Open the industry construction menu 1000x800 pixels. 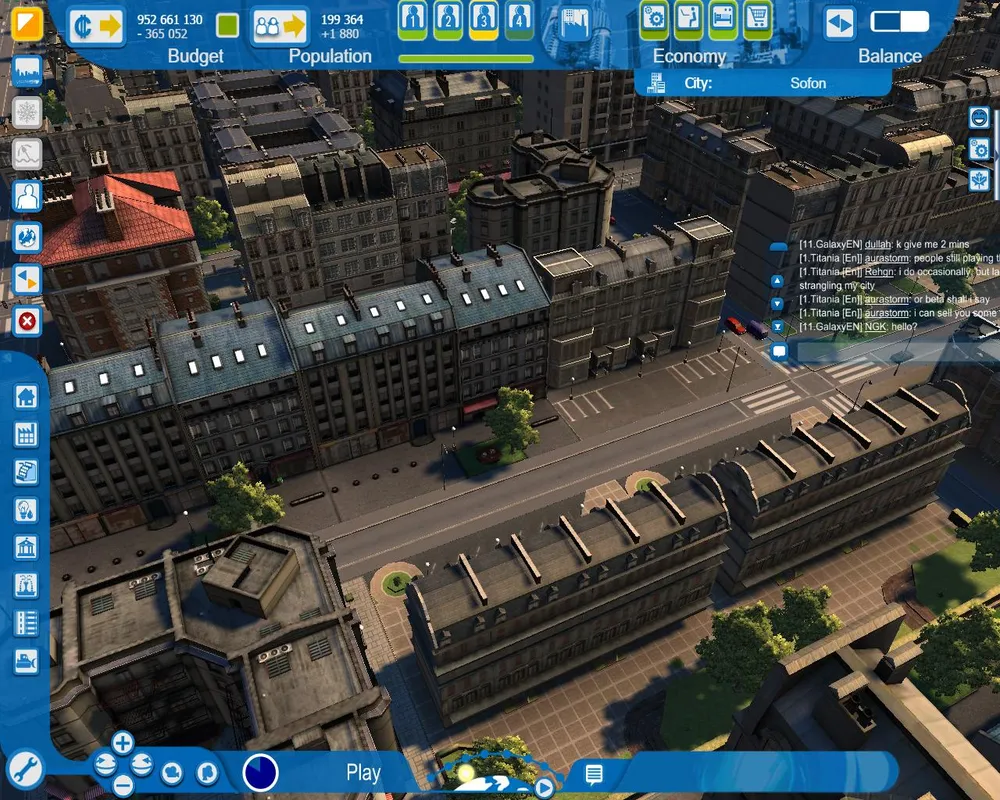point(26,434)
